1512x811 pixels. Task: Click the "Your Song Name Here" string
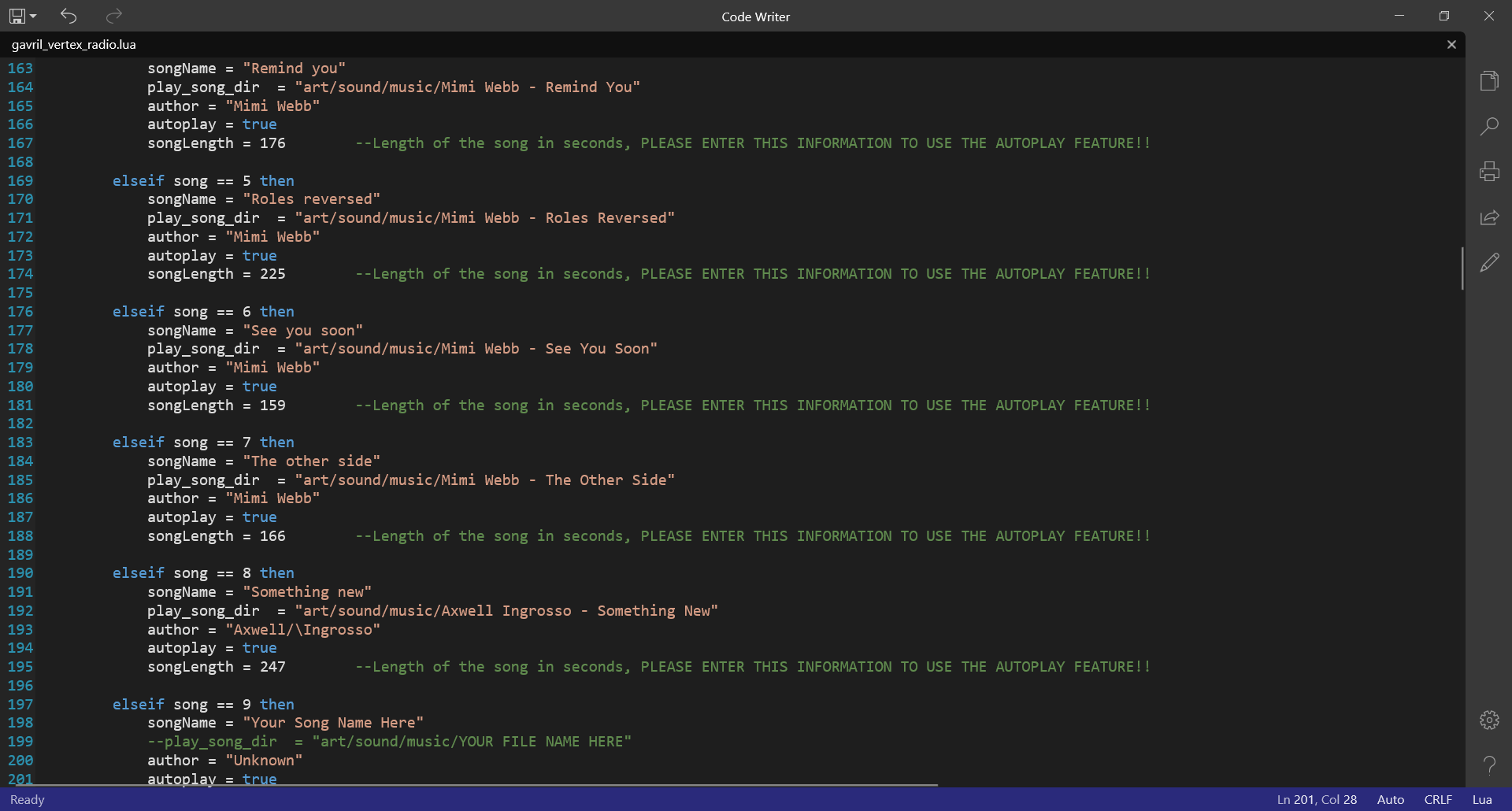click(x=333, y=723)
